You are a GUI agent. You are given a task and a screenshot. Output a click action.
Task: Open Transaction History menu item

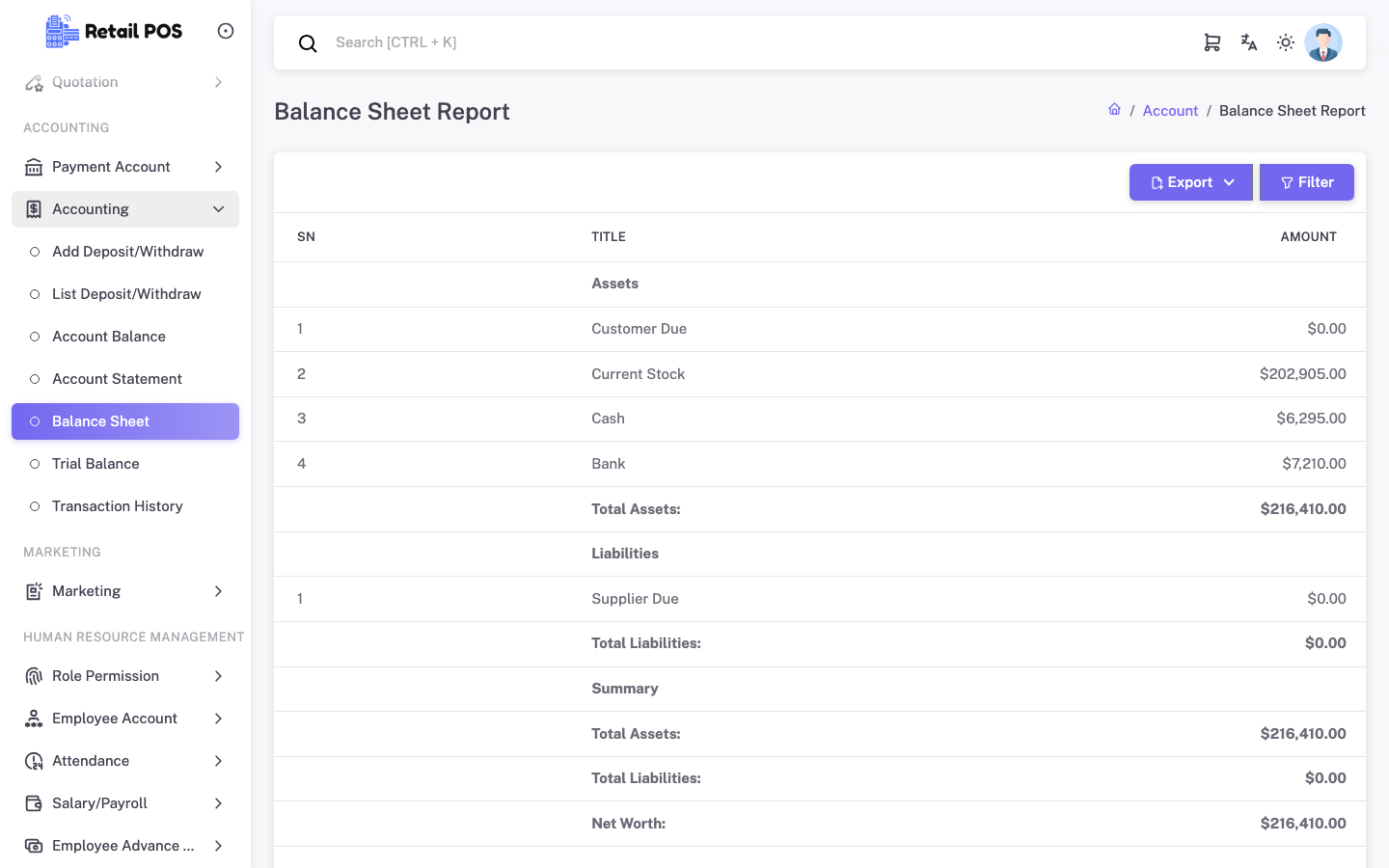click(125, 506)
